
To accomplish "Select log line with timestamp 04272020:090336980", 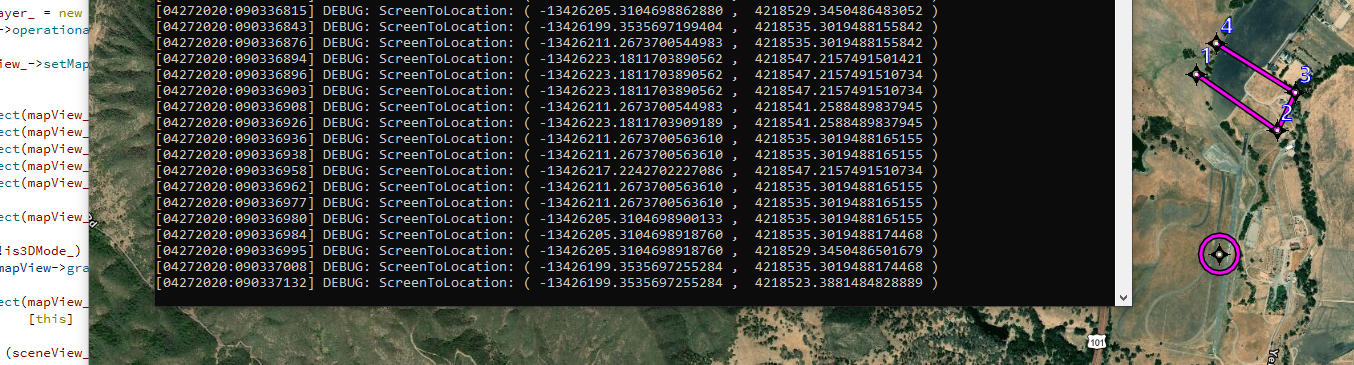I will coord(548,218).
